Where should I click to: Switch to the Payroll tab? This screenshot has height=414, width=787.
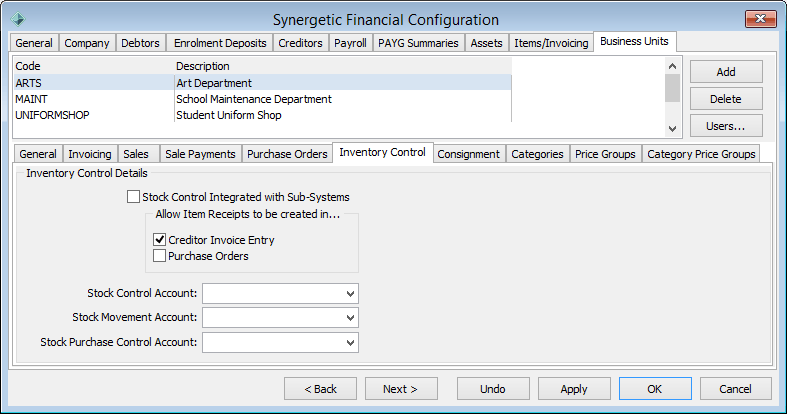click(350, 43)
